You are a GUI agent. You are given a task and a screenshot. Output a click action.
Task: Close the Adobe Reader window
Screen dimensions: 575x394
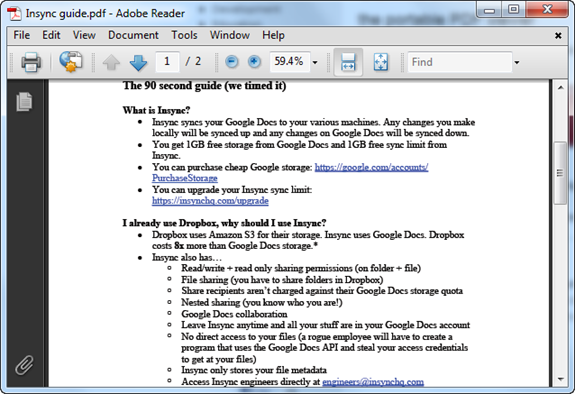pos(547,10)
